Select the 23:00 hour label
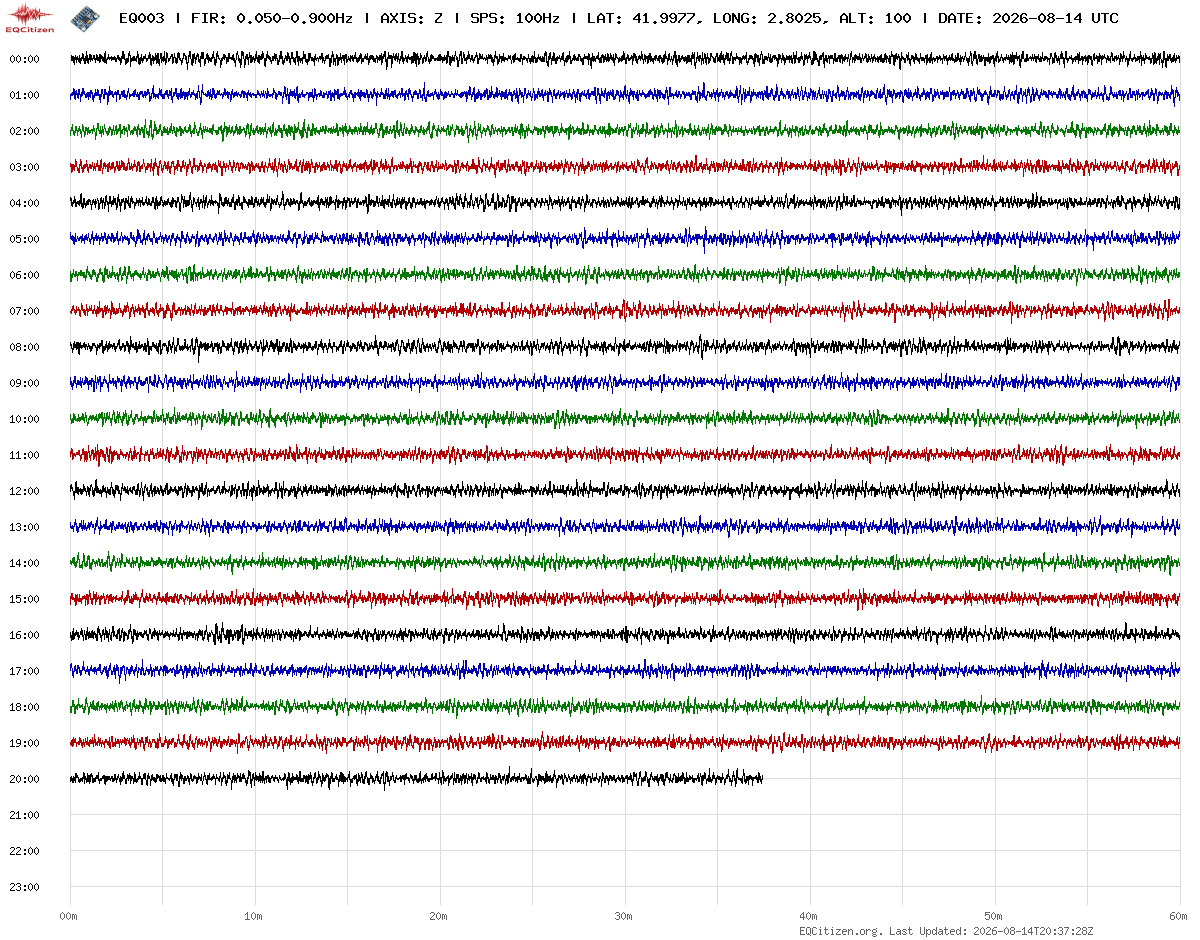This screenshot has width=1200, height=940. [x=24, y=887]
